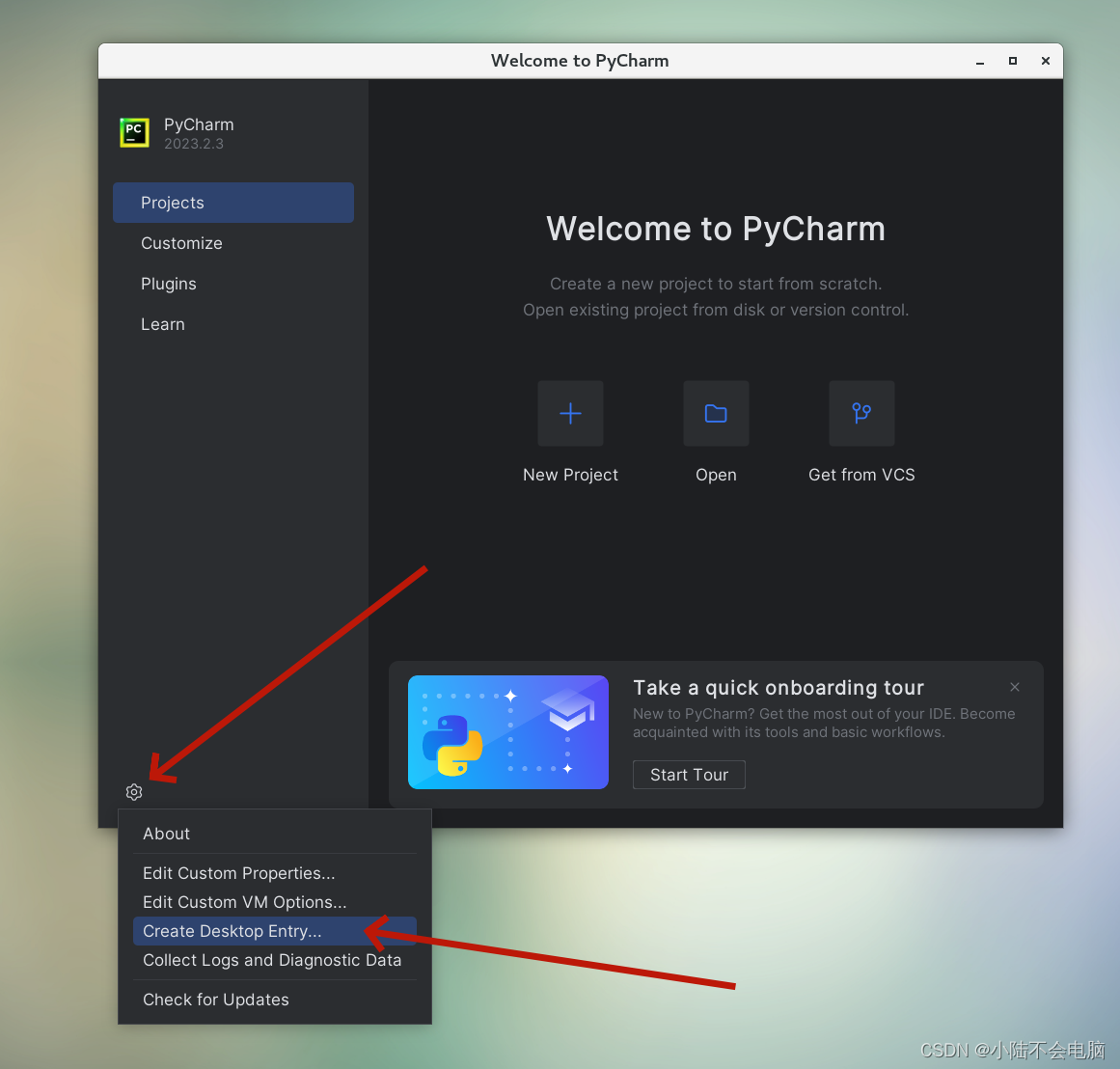This screenshot has height=1069, width=1120.
Task: Click the Get from VCS label
Action: click(x=861, y=476)
